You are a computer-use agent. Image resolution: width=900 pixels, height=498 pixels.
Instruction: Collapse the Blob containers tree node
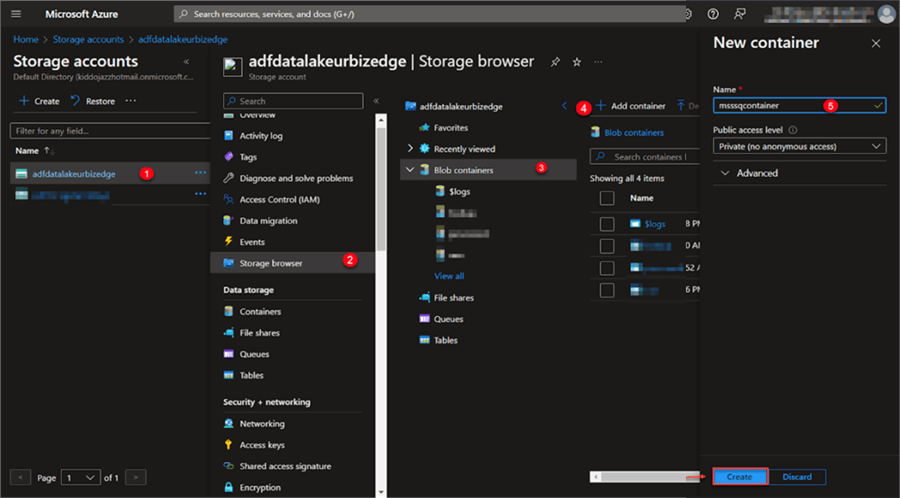tap(410, 170)
